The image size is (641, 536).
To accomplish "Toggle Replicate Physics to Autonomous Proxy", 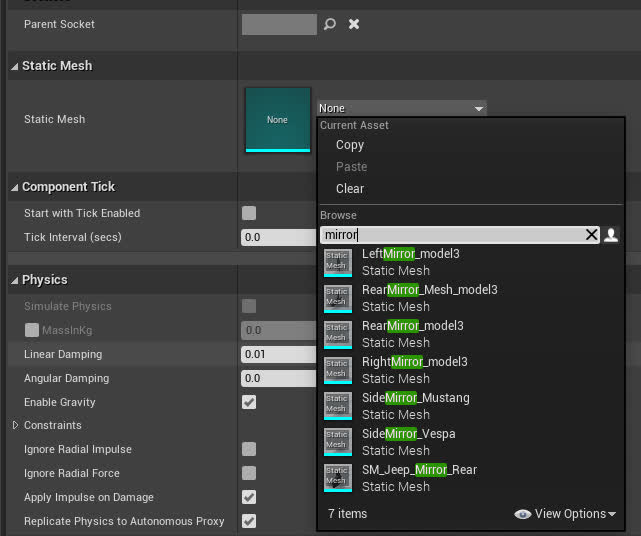I will tap(249, 521).
